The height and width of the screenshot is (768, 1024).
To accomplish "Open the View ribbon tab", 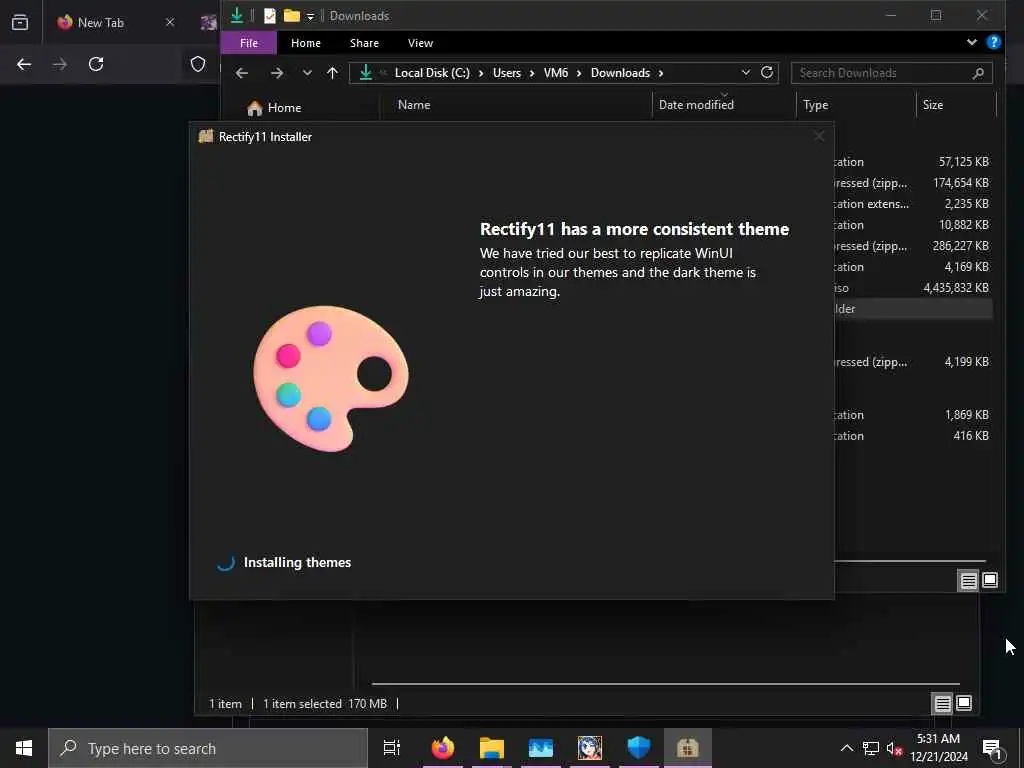I will [420, 43].
